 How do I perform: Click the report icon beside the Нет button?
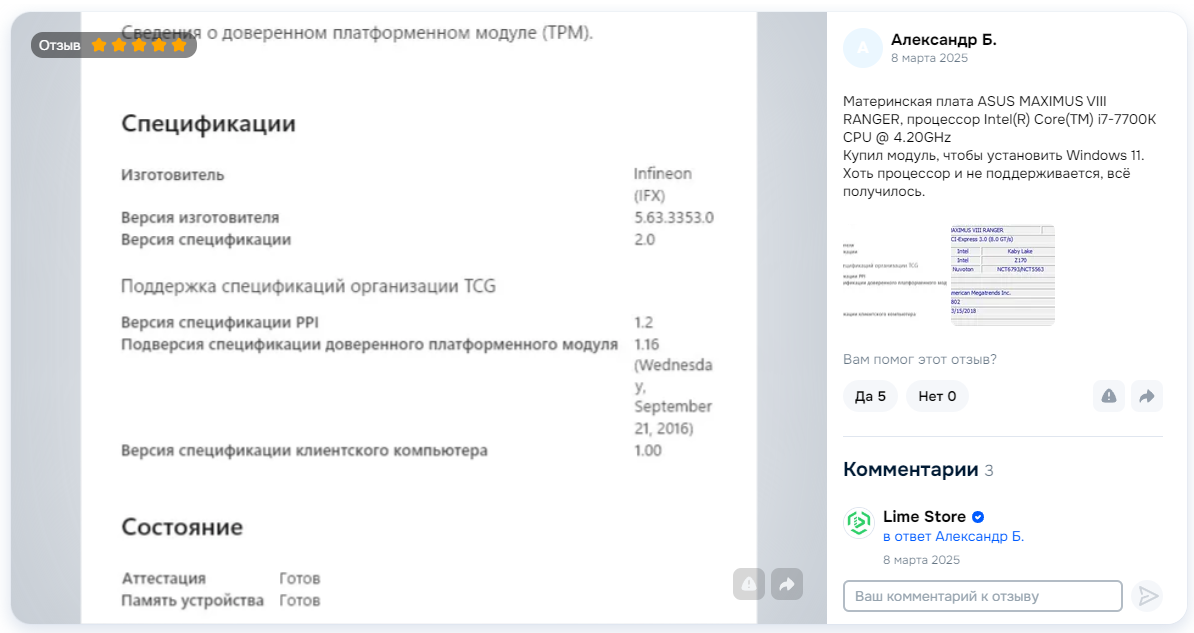pyautogui.click(x=1109, y=396)
